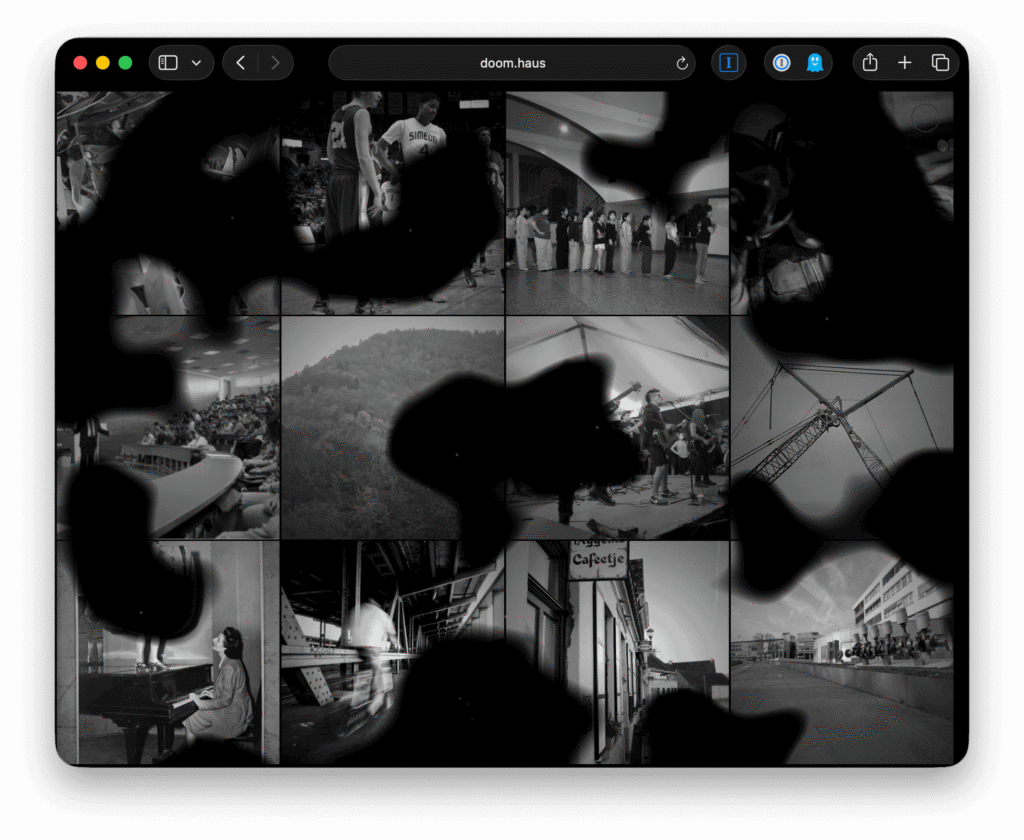Go back using the back arrow
The height and width of the screenshot is (840, 1024).
pyautogui.click(x=240, y=63)
